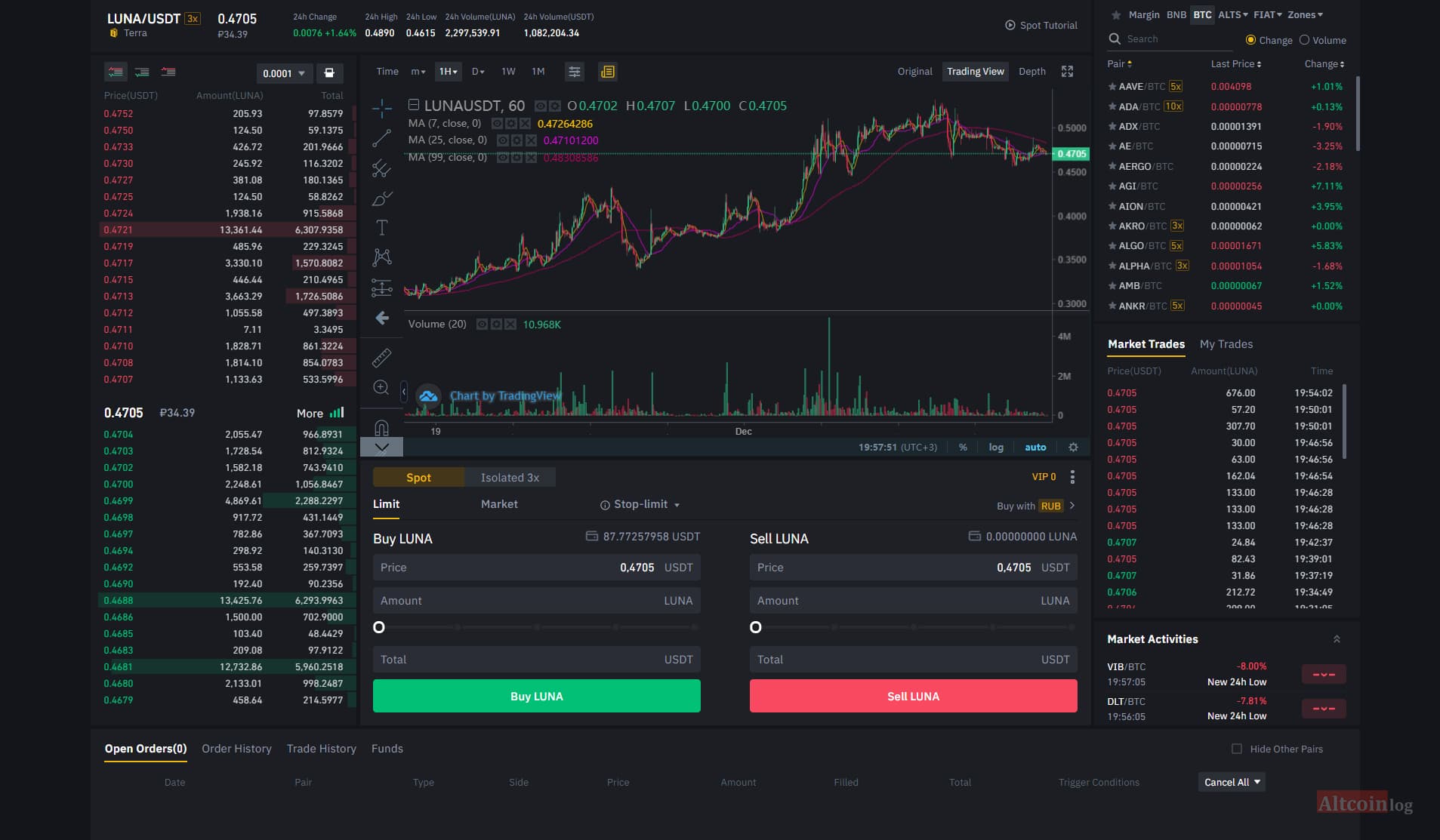This screenshot has height=840, width=1440.
Task: Toggle the log scale option
Action: tap(996, 447)
